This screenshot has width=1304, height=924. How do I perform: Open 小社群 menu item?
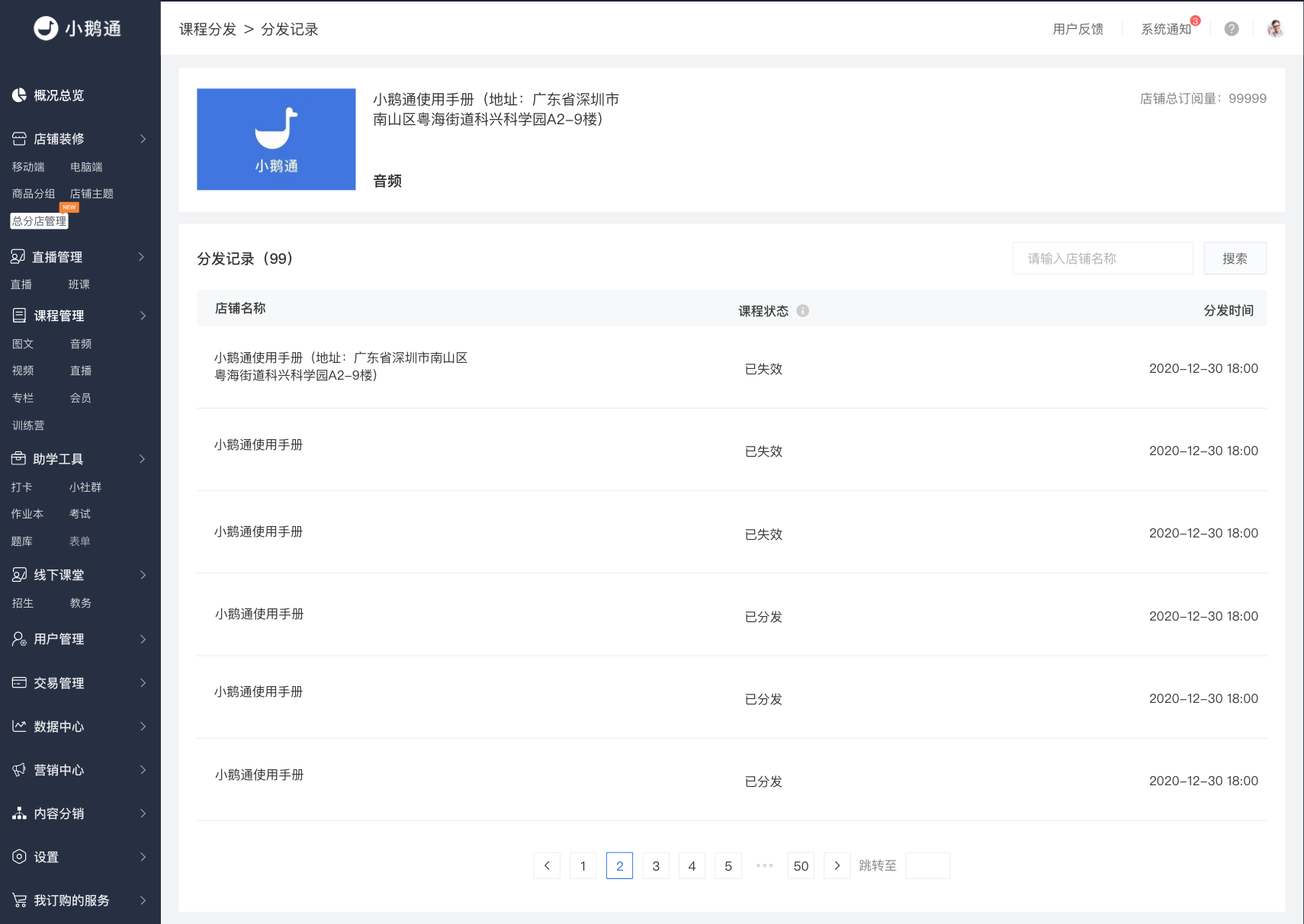point(85,487)
